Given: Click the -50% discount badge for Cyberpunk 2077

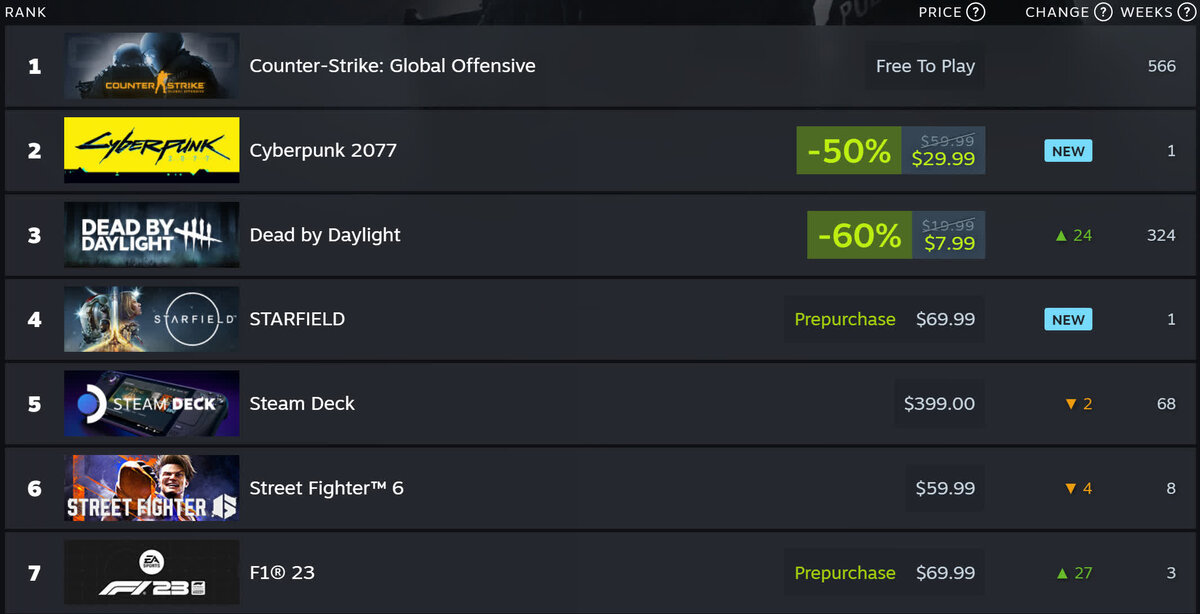Looking at the screenshot, I should [x=849, y=150].
